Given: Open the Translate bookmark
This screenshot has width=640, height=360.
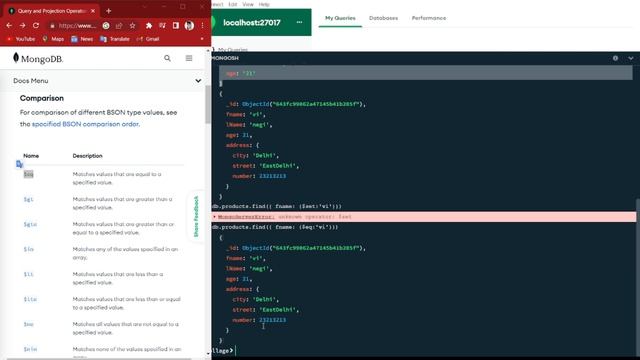Looking at the screenshot, I should coord(115,39).
